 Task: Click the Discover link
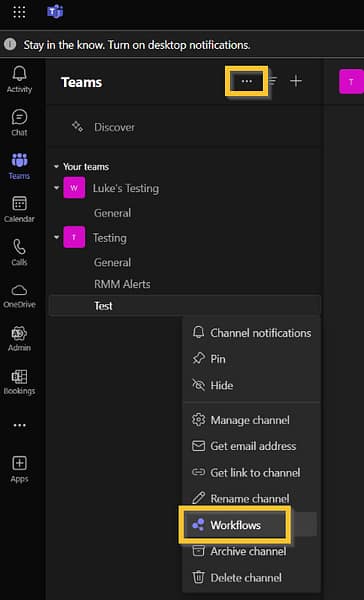(x=114, y=127)
